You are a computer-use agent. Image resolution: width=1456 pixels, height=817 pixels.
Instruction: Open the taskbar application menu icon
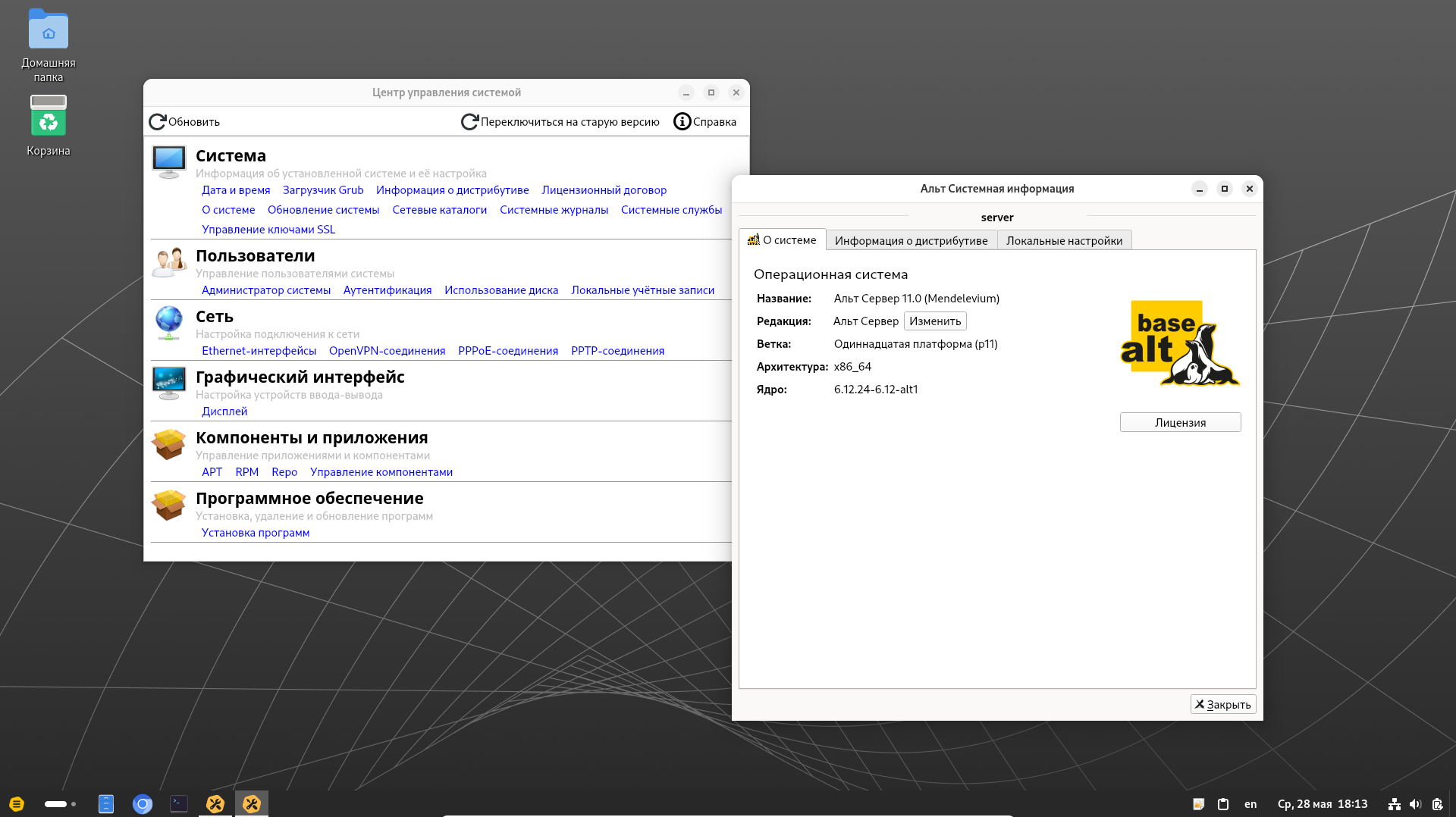(17, 803)
